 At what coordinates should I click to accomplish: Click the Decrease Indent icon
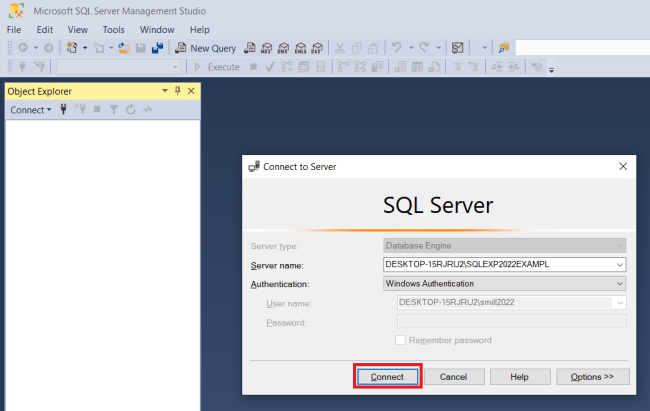coord(497,67)
